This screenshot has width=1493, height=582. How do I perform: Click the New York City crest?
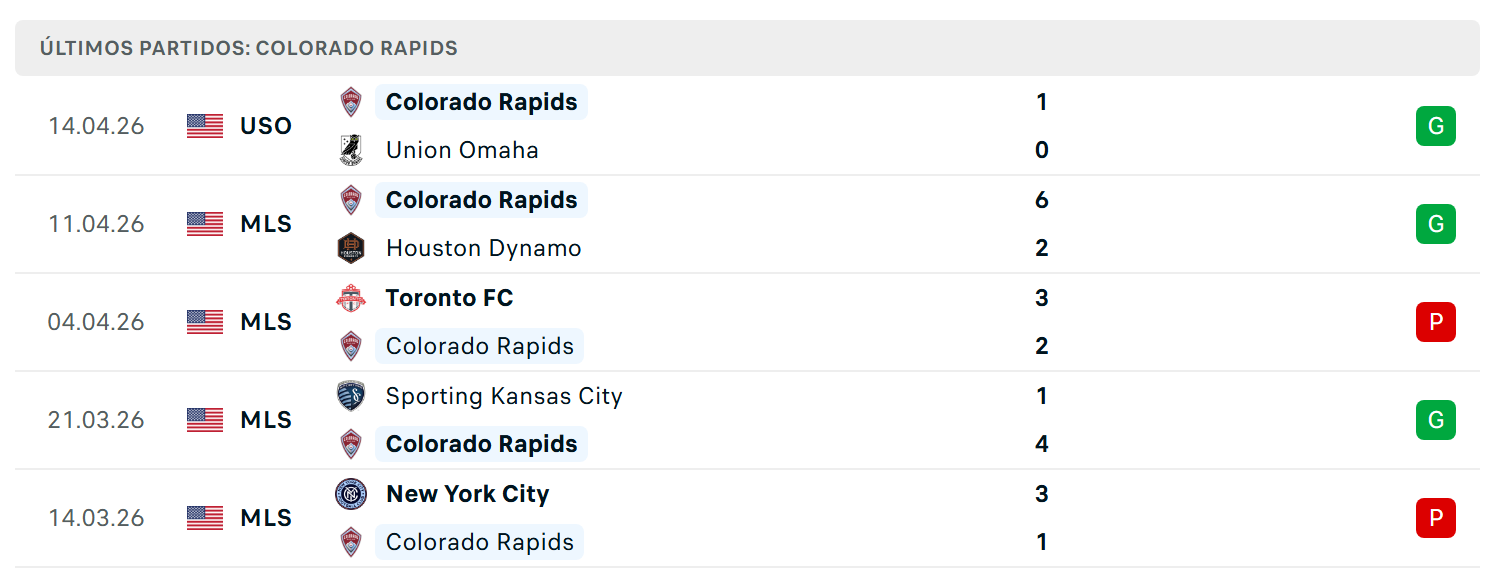pyautogui.click(x=351, y=494)
